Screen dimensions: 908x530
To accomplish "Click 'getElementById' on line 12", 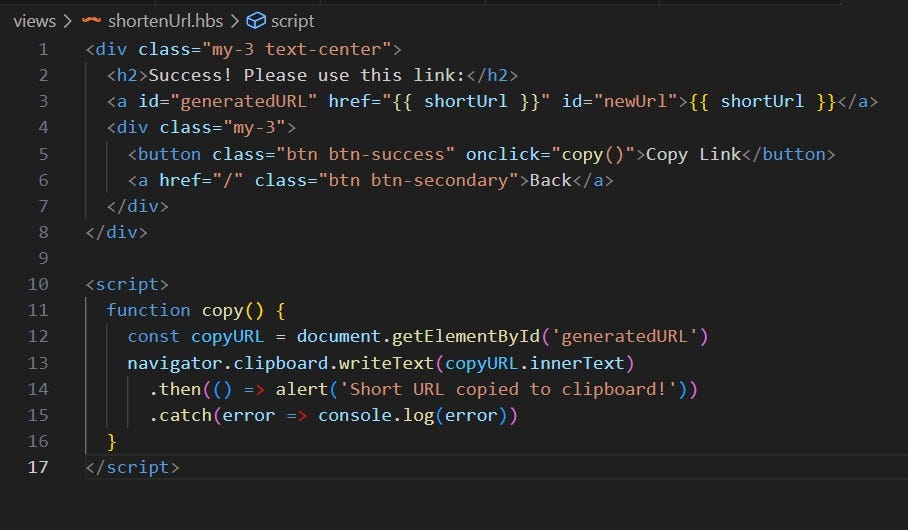I will point(466,337).
